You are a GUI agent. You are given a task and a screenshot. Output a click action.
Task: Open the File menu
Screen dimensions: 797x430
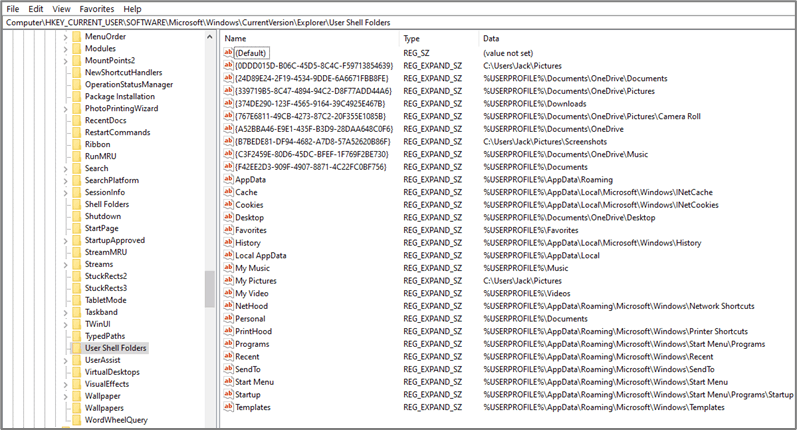tap(12, 9)
